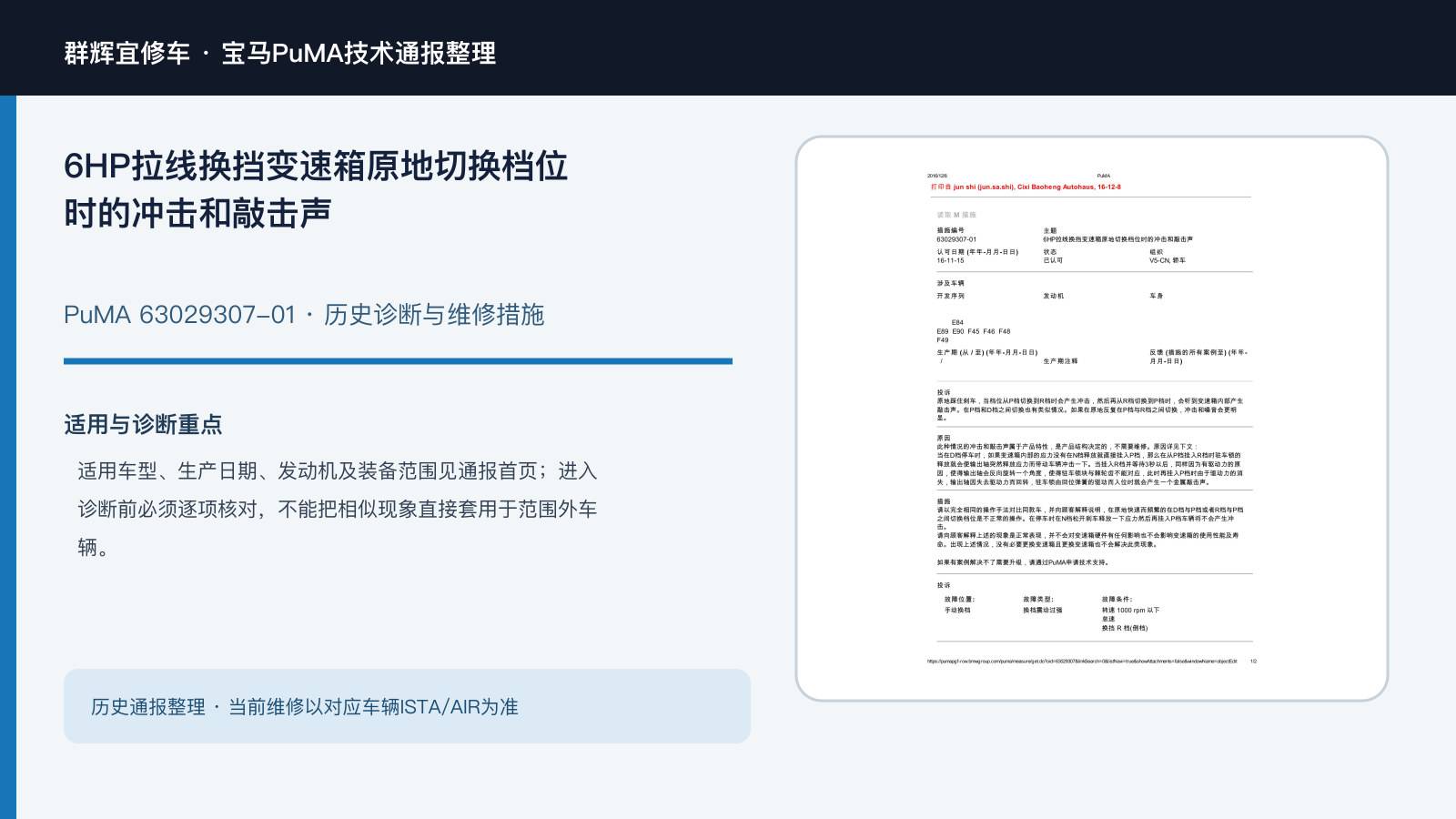Click the vehicle series list starting with E84
This screenshot has width=1456, height=819.
[x=974, y=331]
